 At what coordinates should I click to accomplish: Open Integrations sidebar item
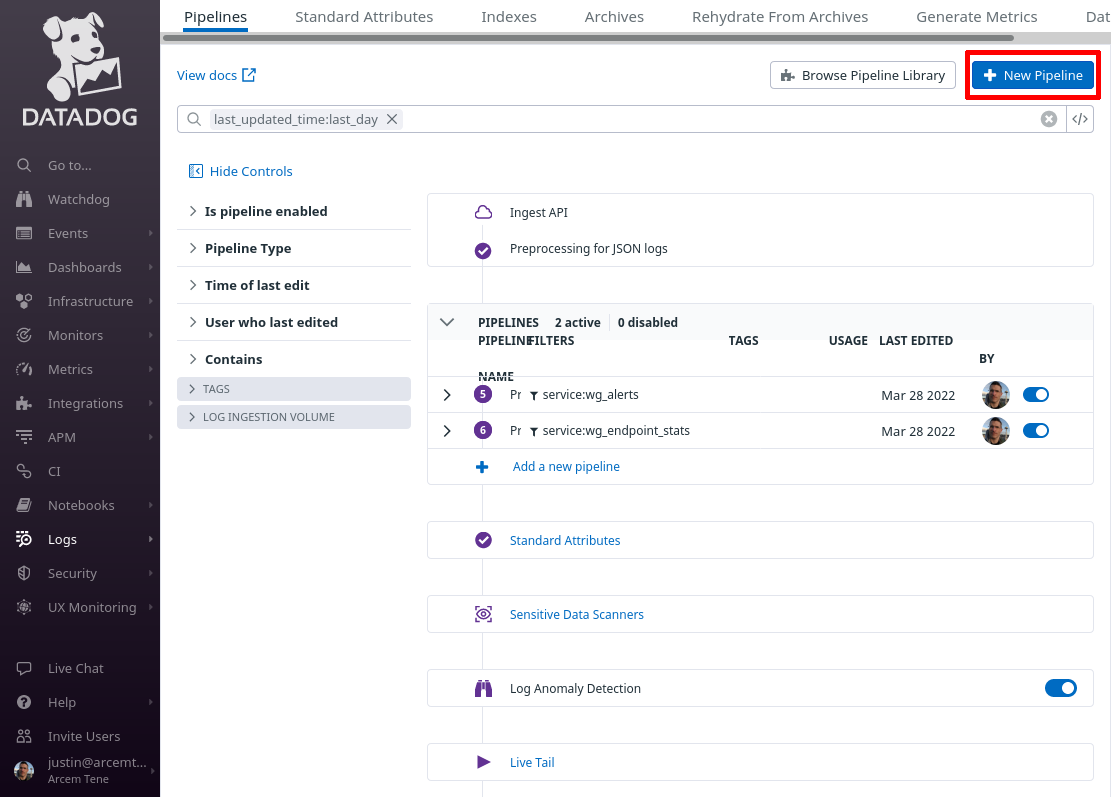85,403
